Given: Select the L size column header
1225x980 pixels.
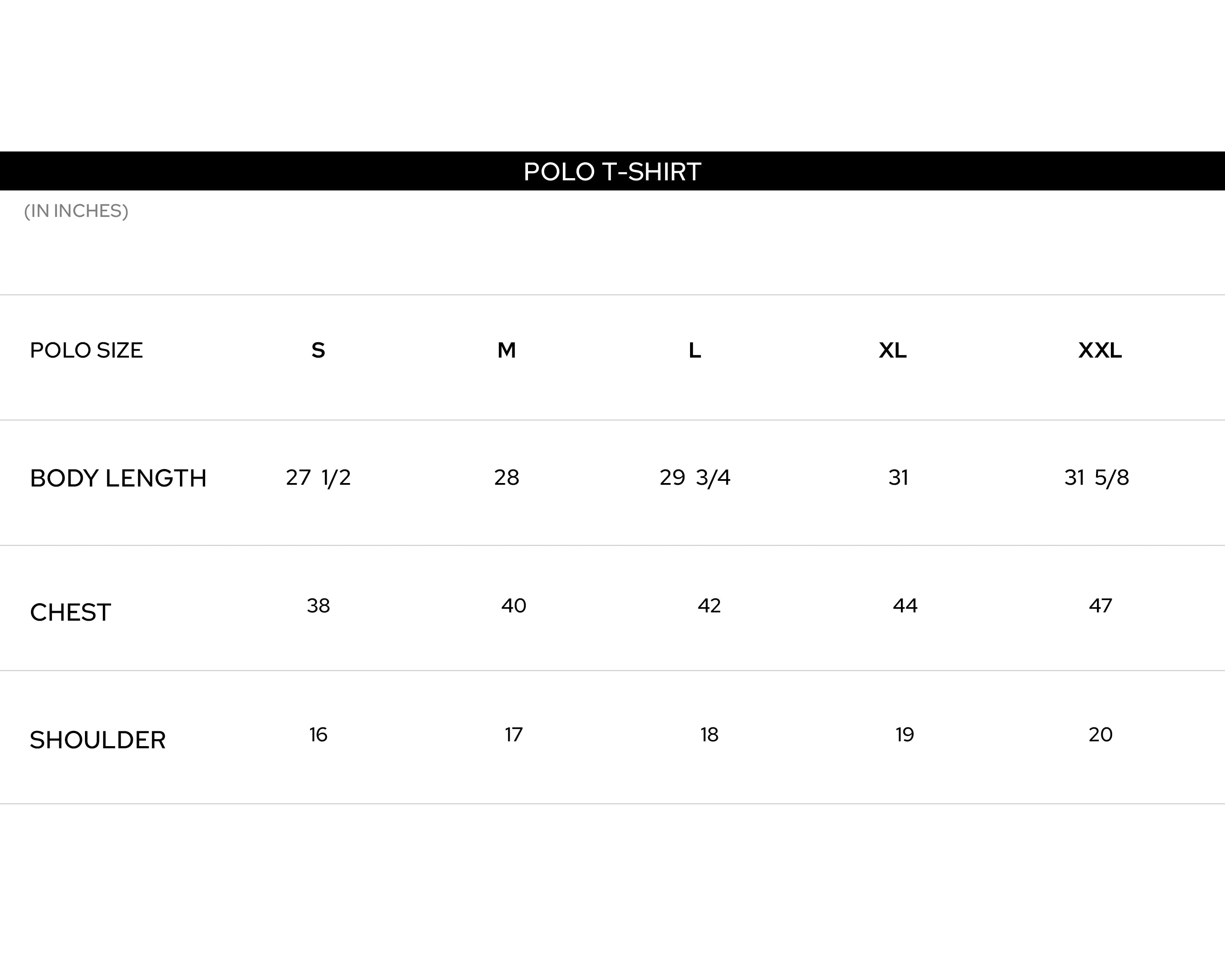Looking at the screenshot, I should coord(695,350).
